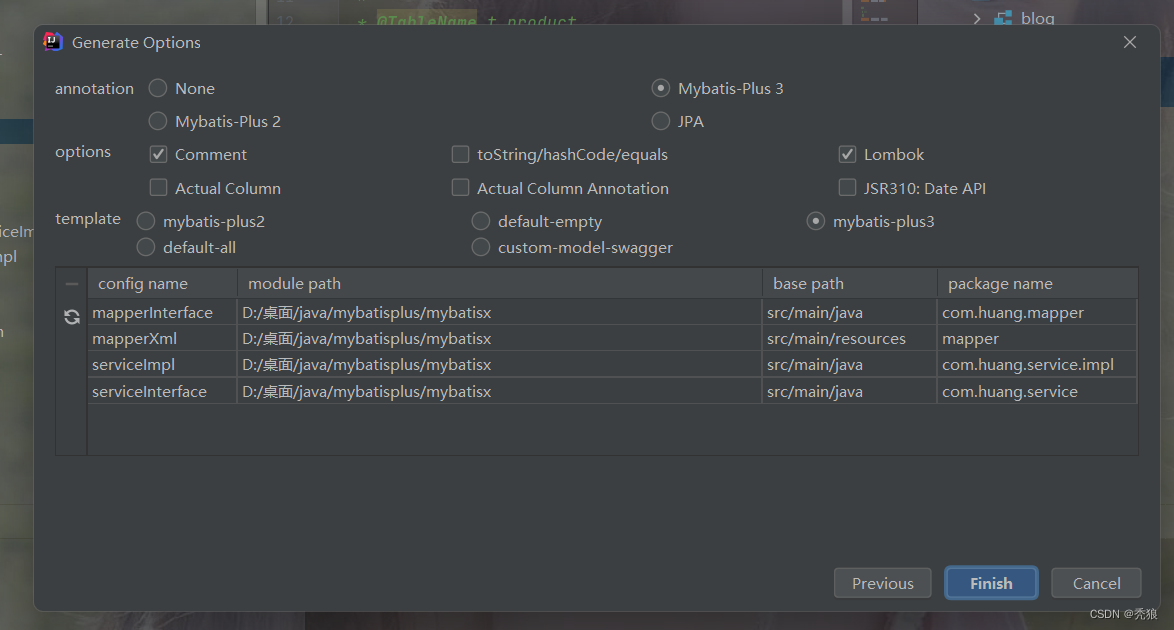Click the Finish button

coord(991,583)
